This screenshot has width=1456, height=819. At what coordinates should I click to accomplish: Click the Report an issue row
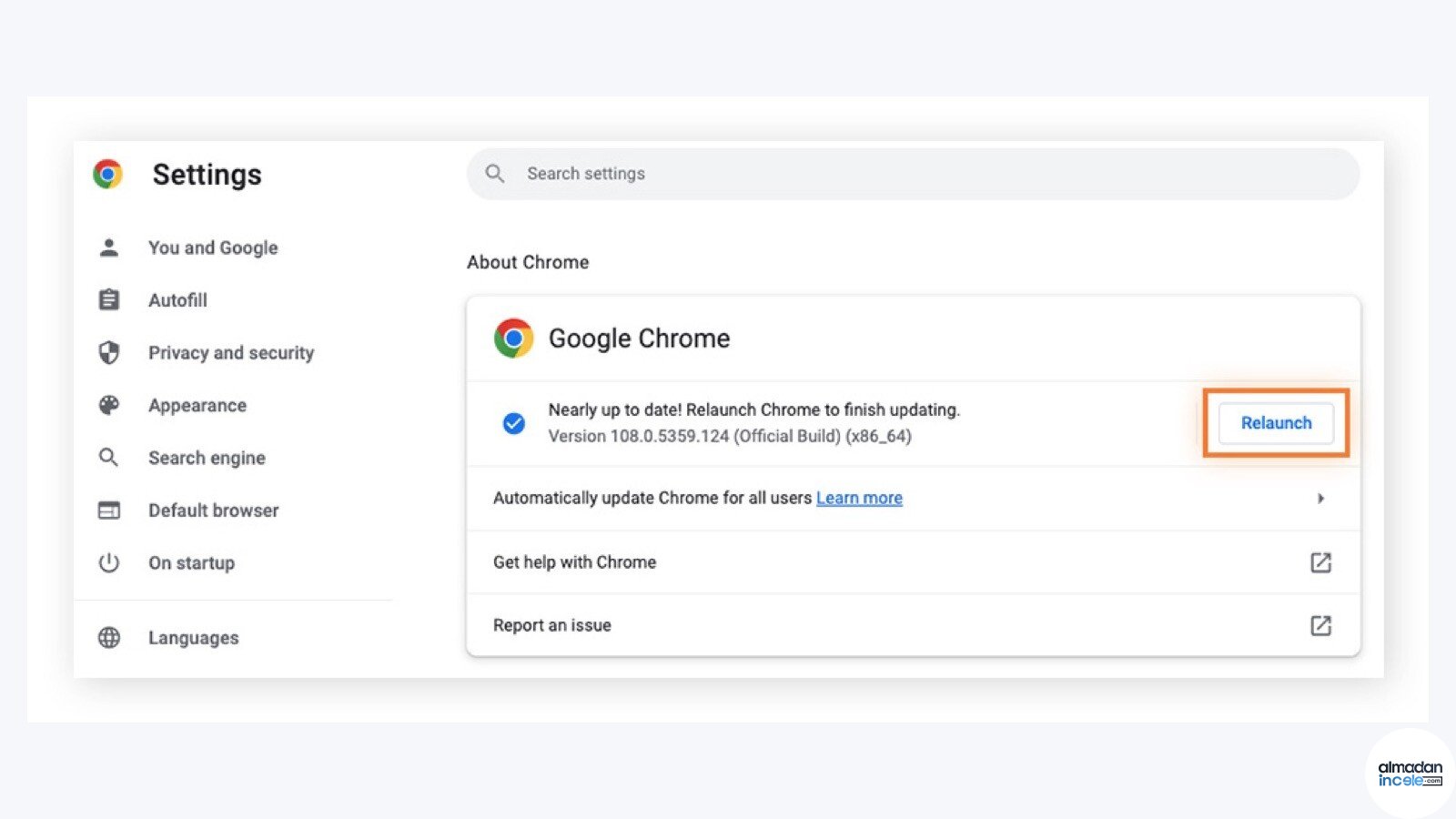913,625
